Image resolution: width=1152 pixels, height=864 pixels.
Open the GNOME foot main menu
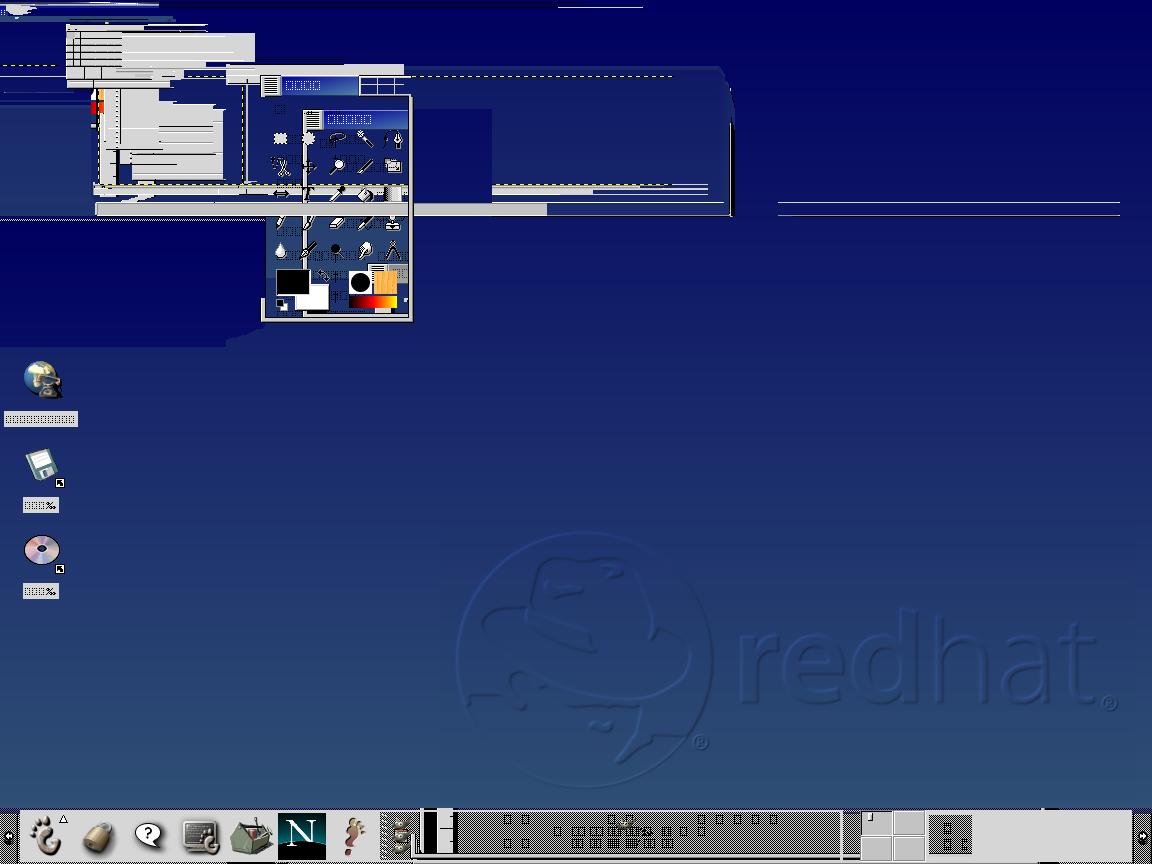(x=46, y=835)
